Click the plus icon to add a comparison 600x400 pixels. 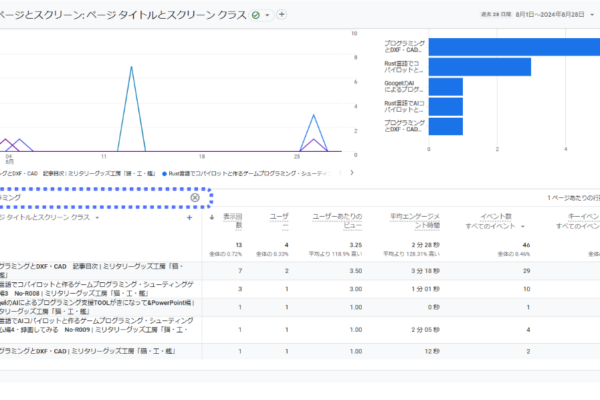tap(282, 15)
